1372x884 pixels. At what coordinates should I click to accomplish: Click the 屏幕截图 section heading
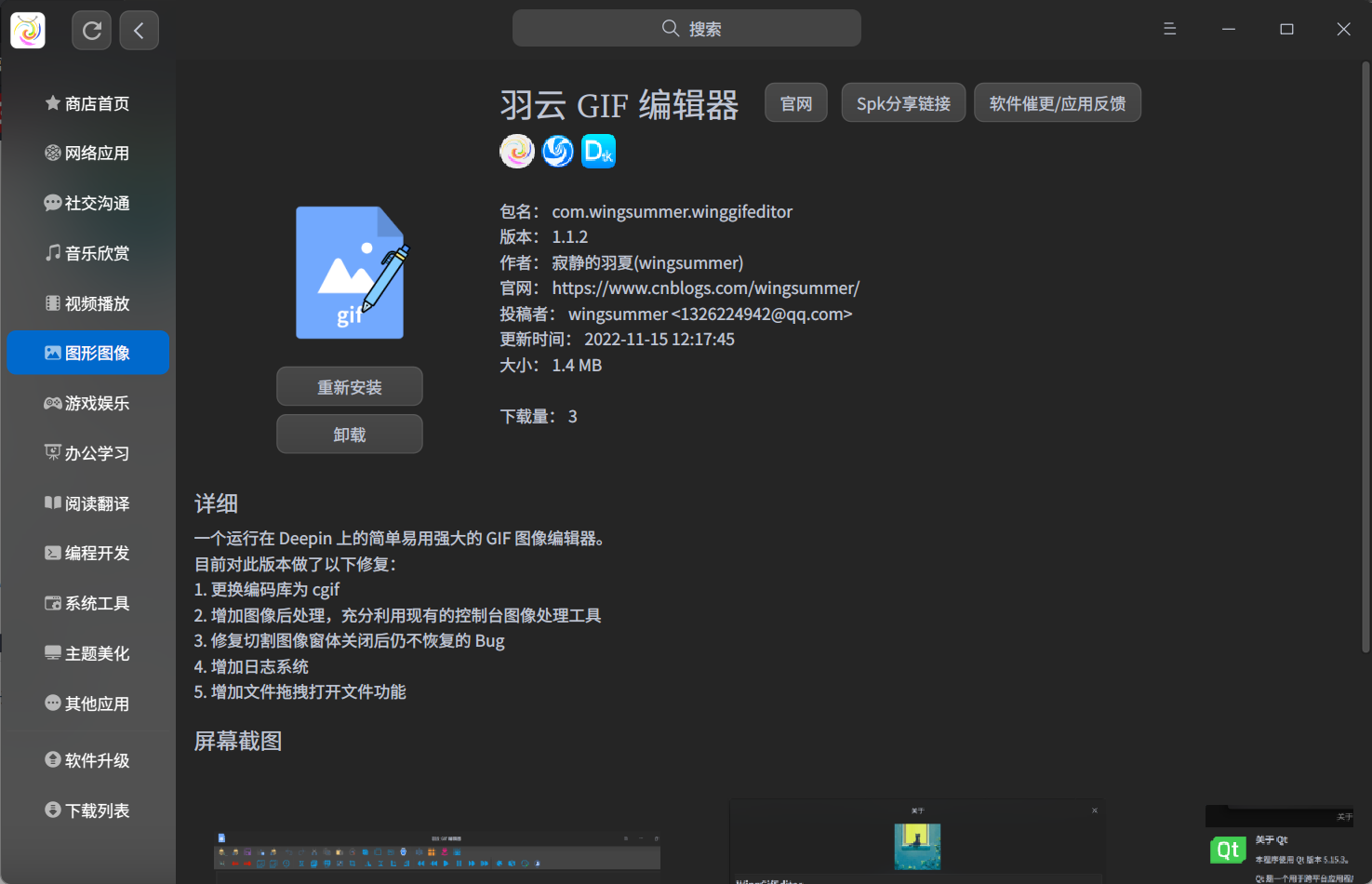pyautogui.click(x=238, y=741)
